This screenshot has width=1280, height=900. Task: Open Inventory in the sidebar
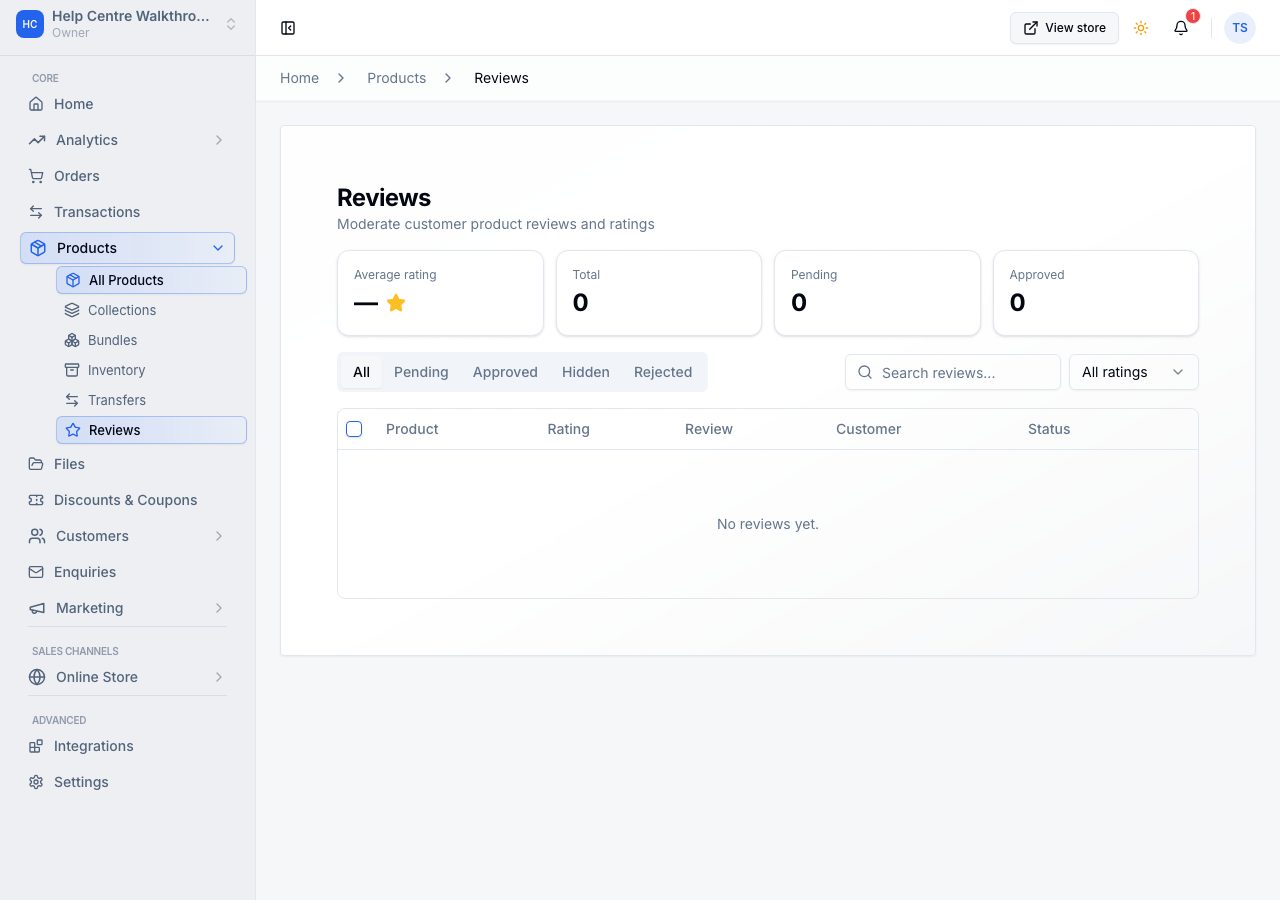point(151,370)
